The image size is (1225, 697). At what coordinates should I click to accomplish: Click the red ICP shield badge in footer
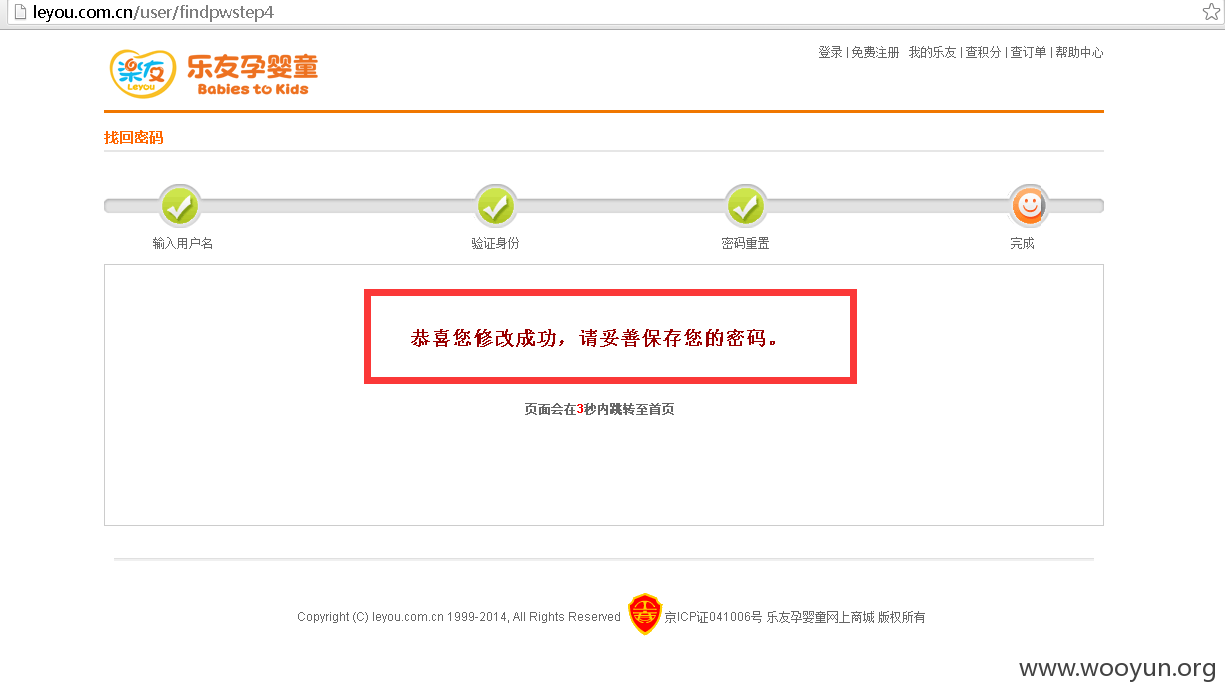tap(644, 614)
